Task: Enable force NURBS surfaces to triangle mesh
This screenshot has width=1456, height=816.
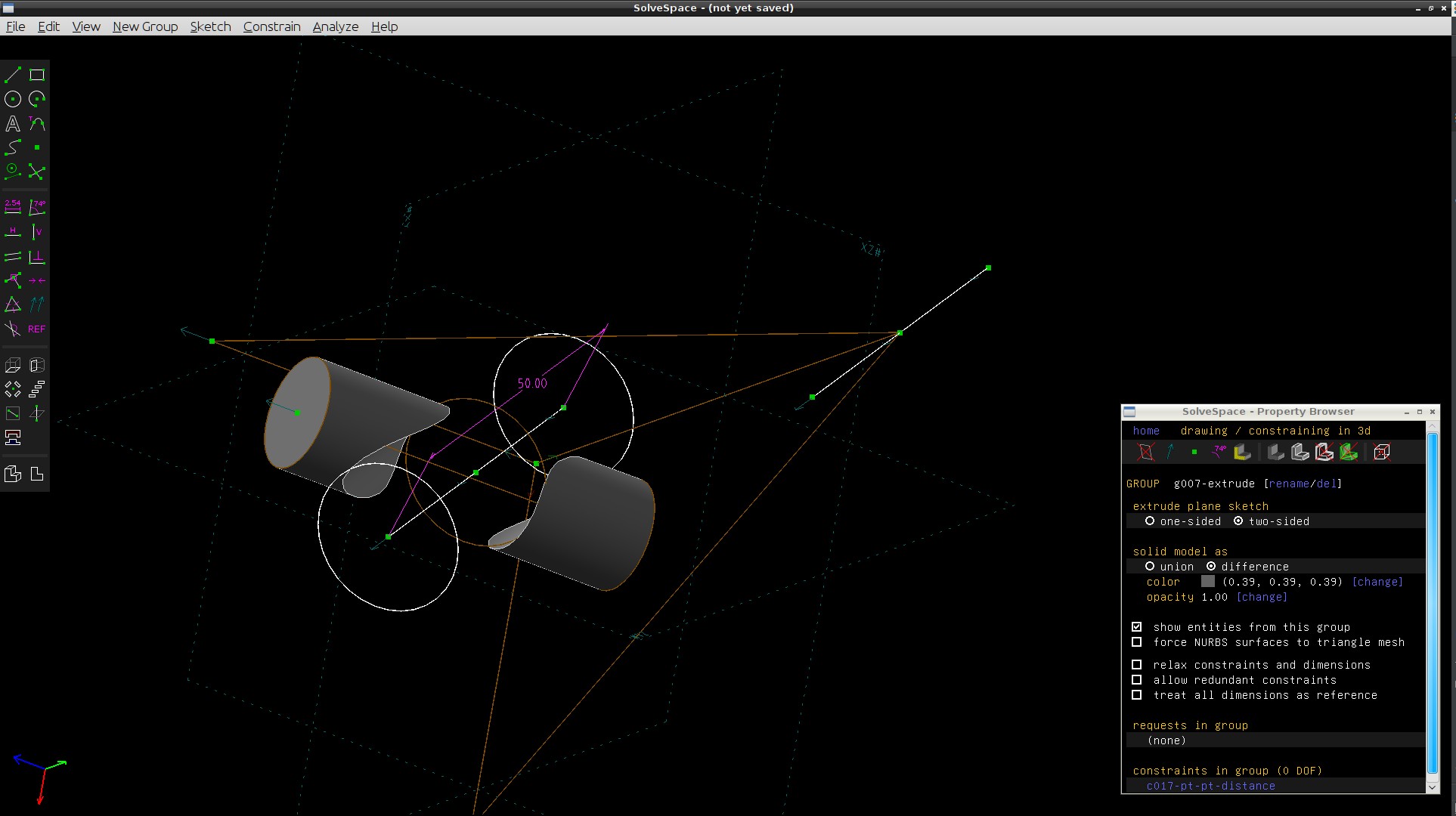Action: click(1136, 642)
